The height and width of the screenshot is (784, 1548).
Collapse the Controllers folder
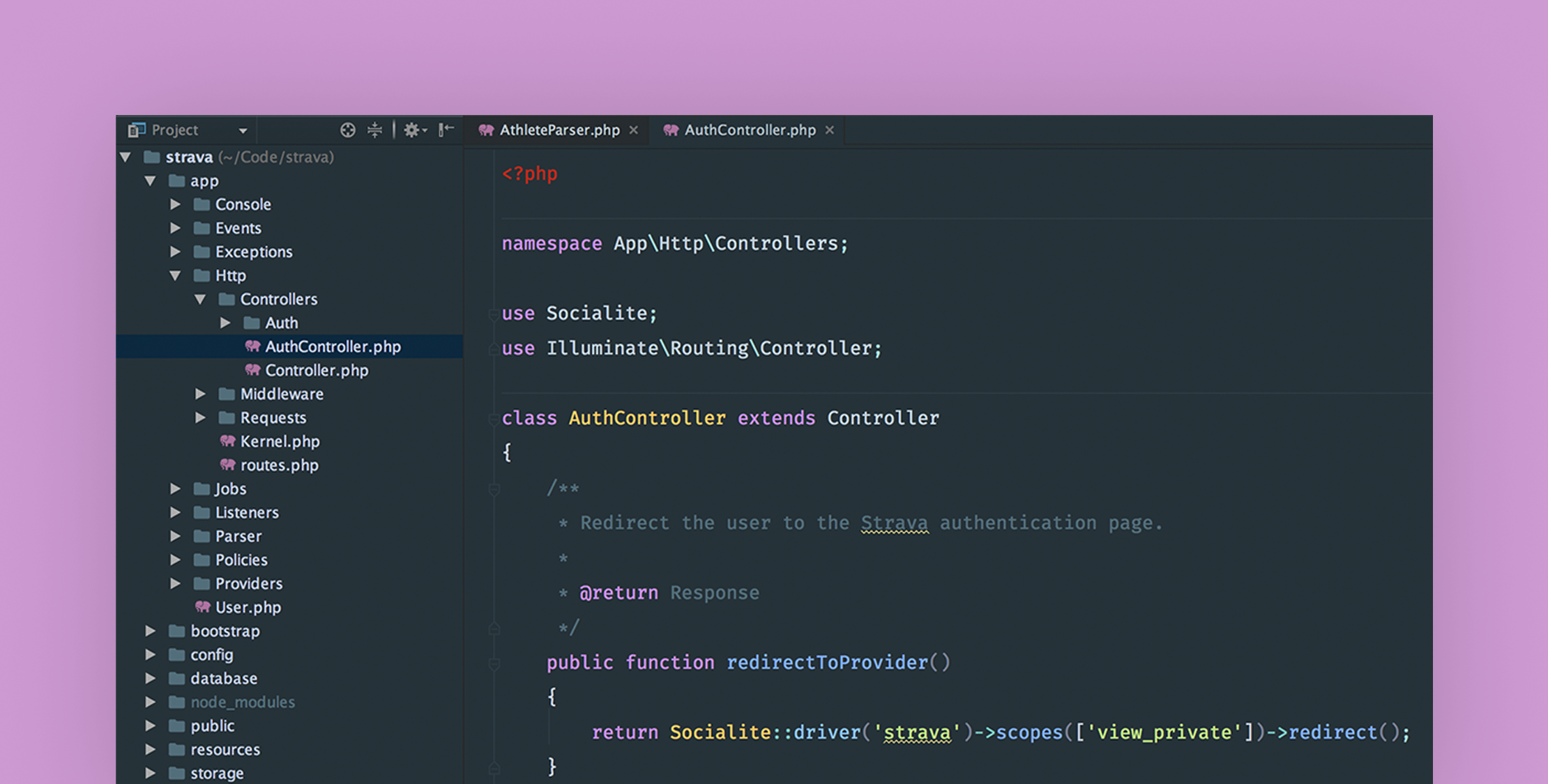(x=201, y=300)
